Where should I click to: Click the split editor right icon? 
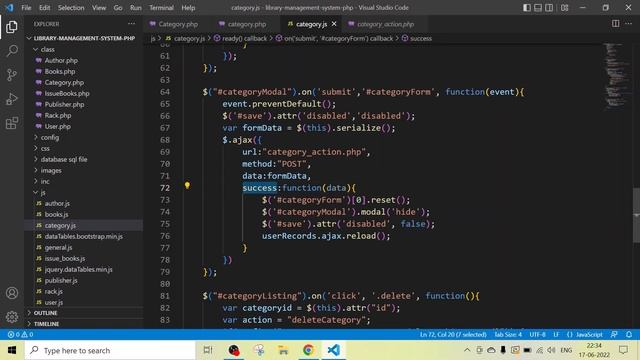coord(615,24)
